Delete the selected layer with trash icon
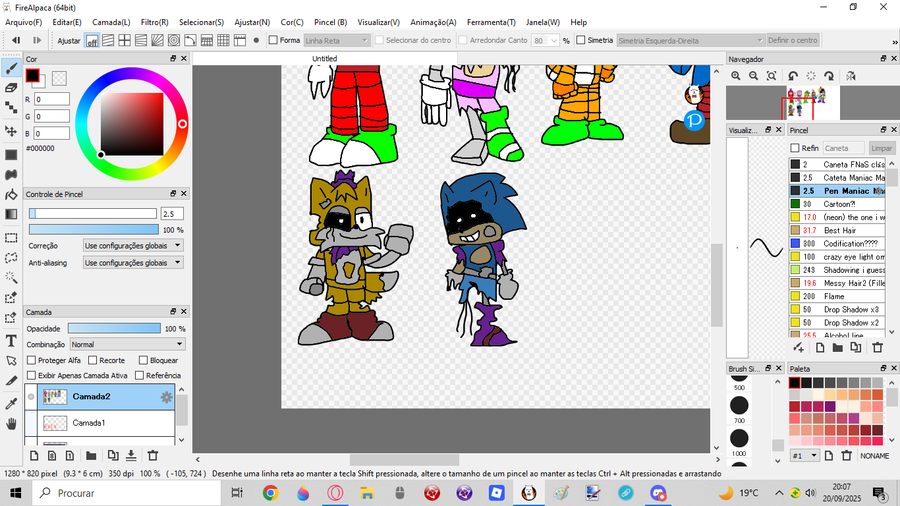 pos(153,456)
